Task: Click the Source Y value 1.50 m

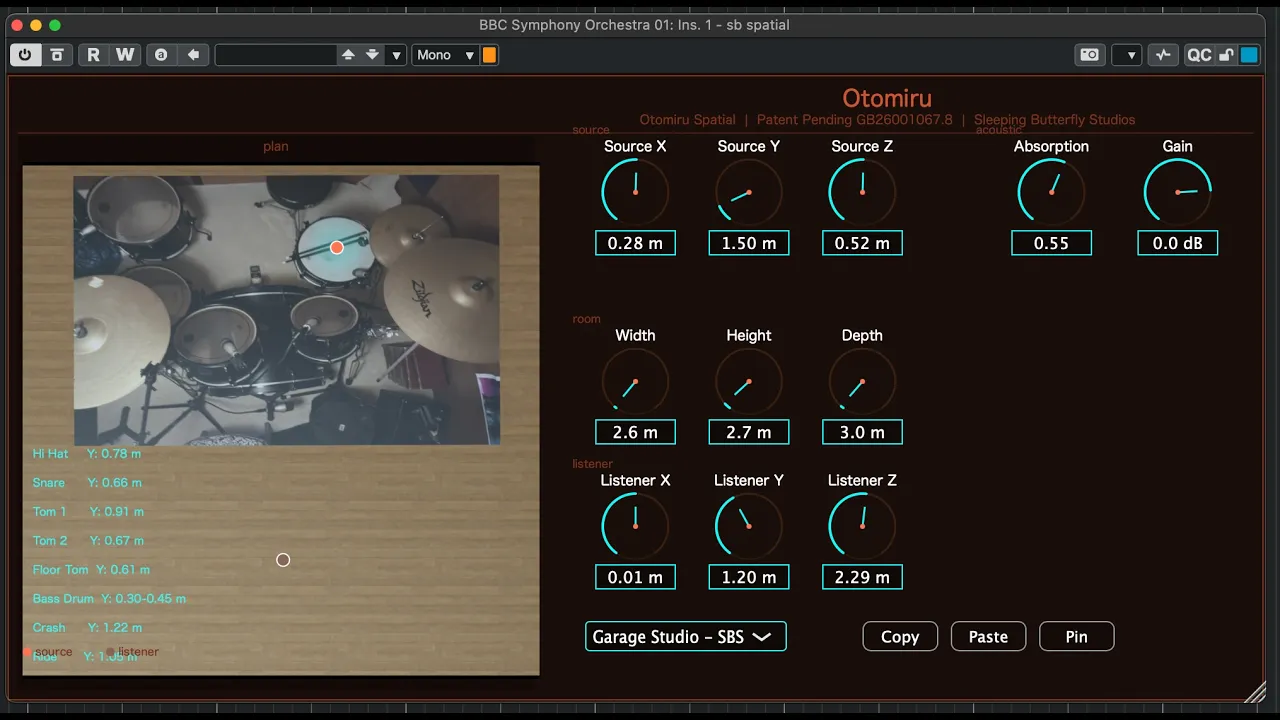Action: pos(749,243)
